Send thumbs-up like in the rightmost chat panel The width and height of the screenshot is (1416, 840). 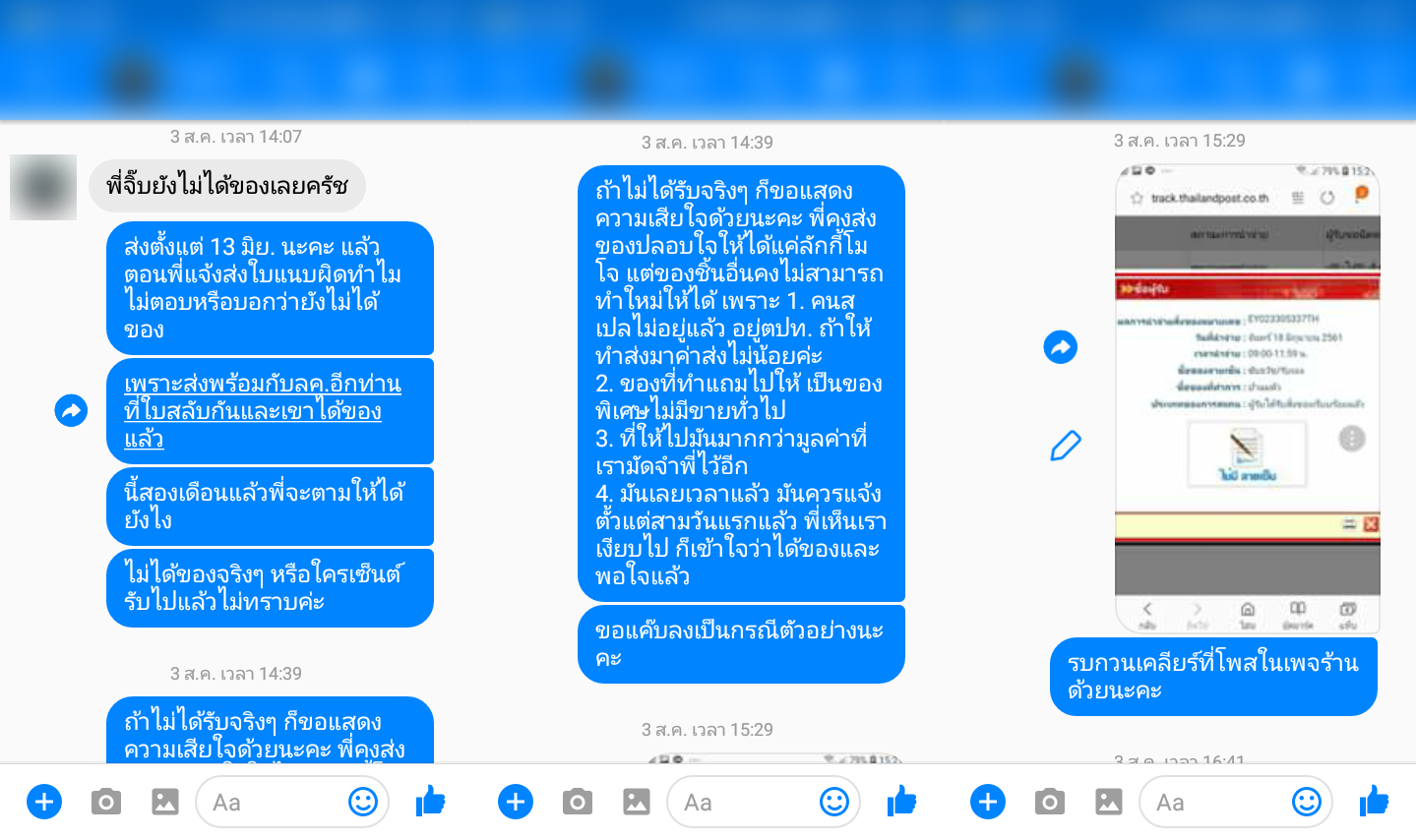(x=1374, y=802)
